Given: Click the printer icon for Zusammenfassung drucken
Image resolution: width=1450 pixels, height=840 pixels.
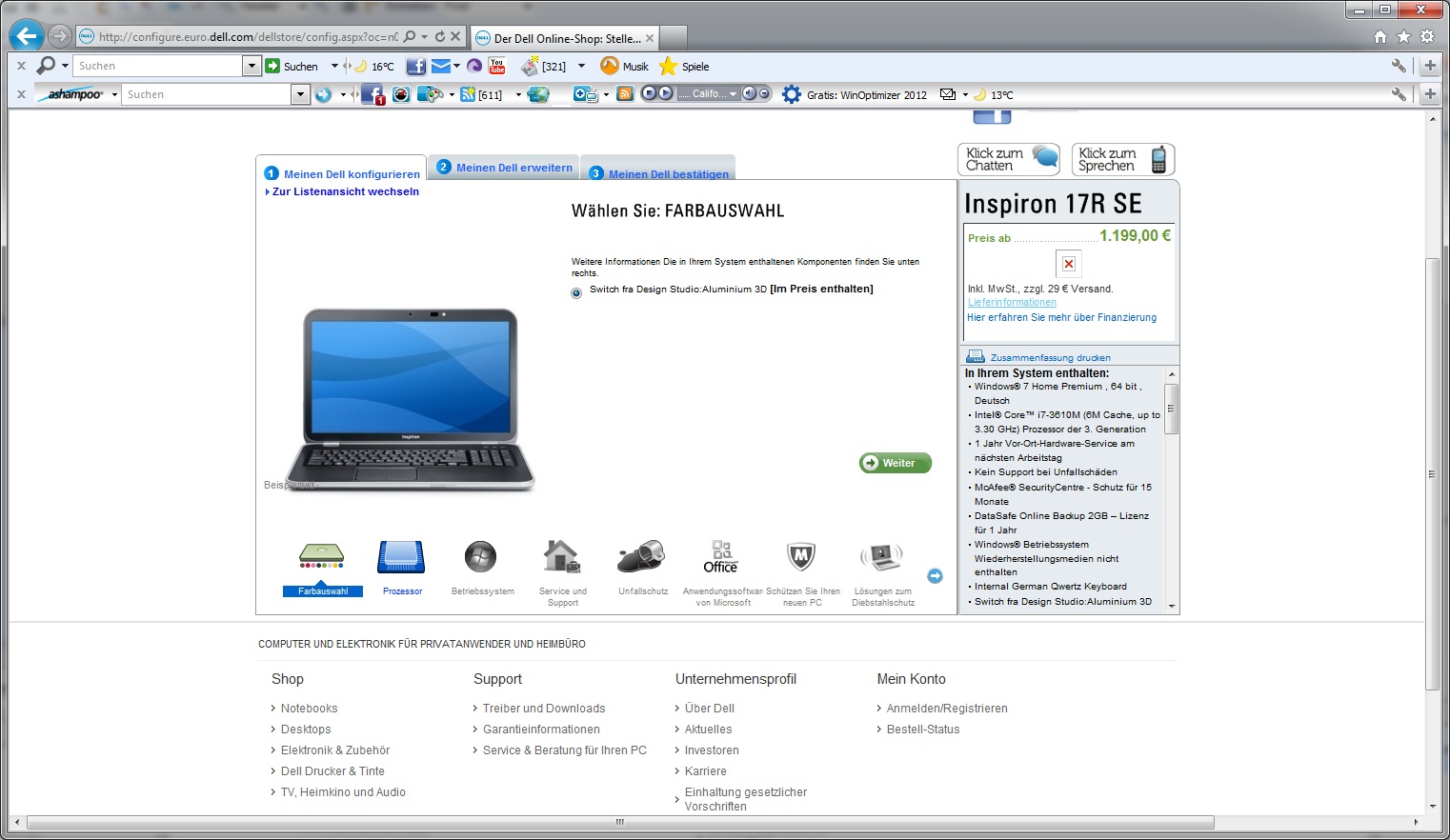Looking at the screenshot, I should [x=976, y=357].
